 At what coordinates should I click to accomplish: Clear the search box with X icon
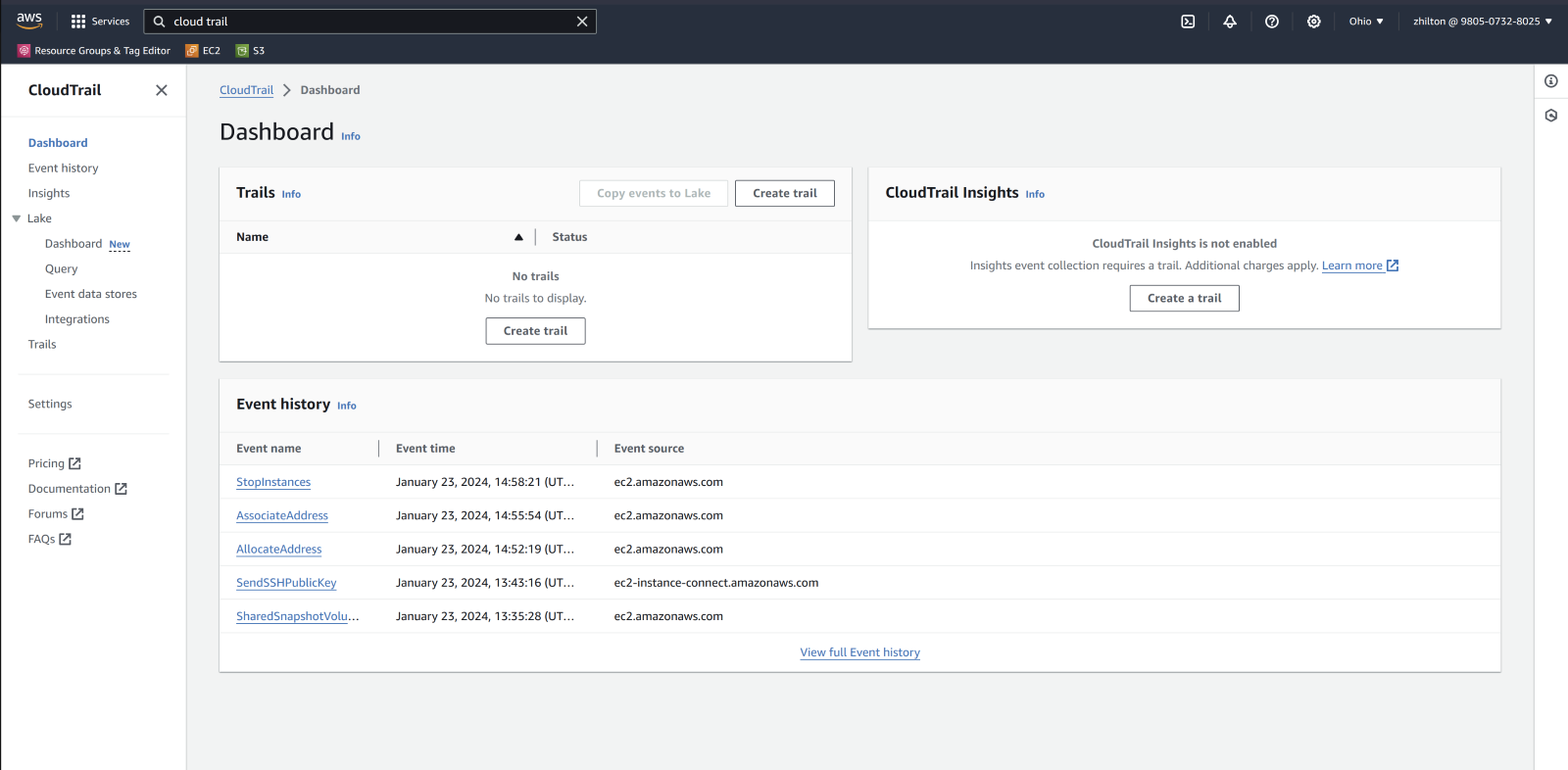pos(582,22)
